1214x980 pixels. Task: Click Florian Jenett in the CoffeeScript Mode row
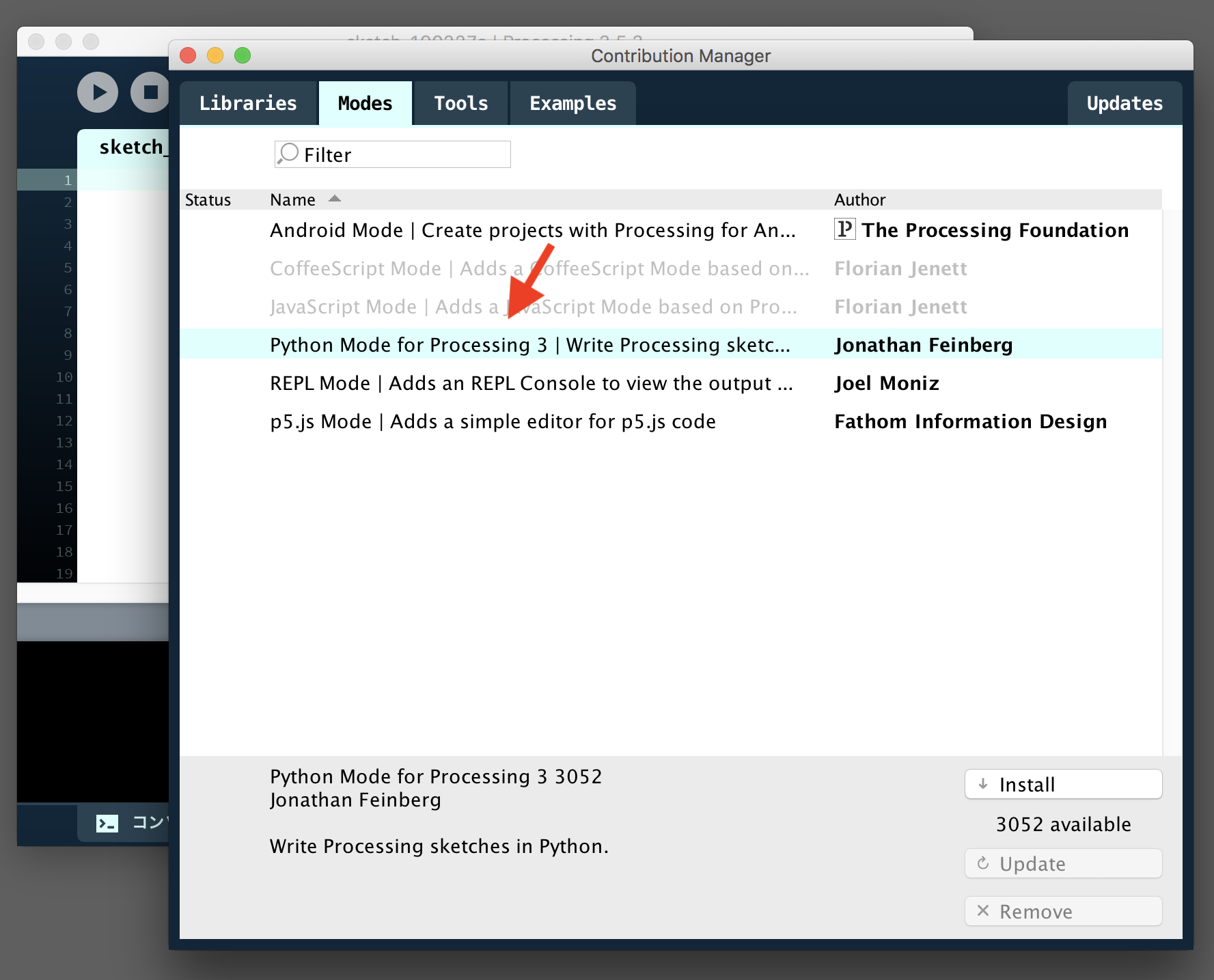tap(900, 268)
